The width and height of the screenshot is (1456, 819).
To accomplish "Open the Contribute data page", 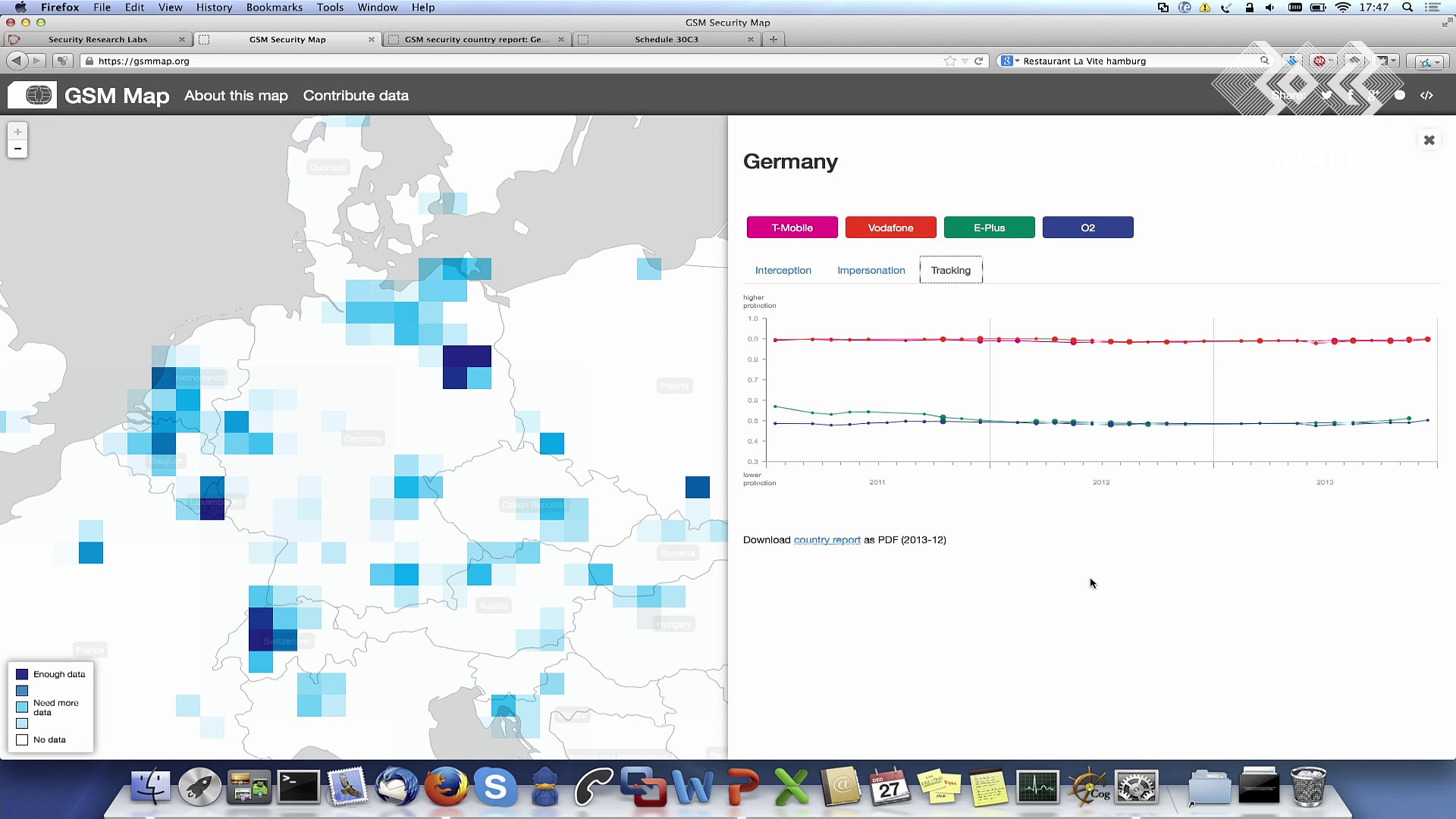I will point(356,96).
